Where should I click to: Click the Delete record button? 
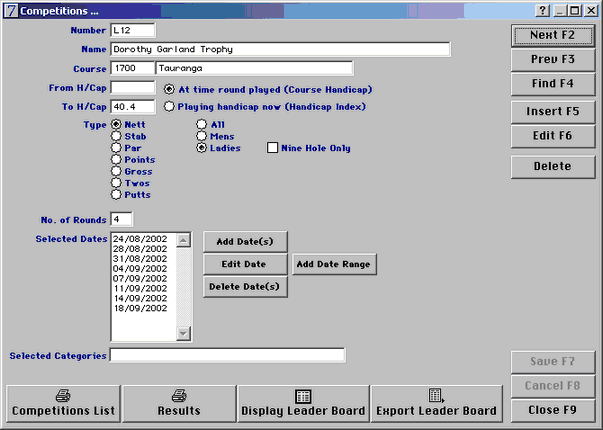click(x=553, y=167)
